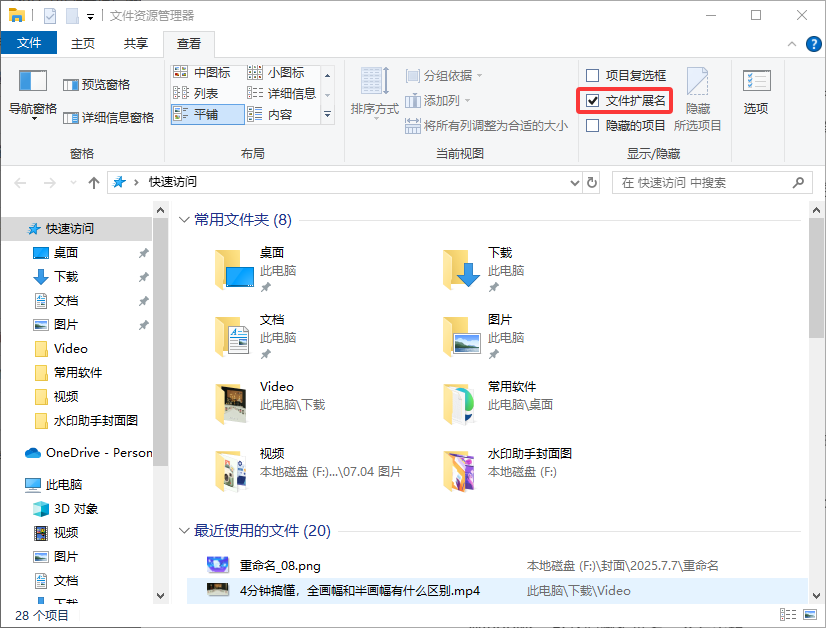Switch to the 主页 ribbon tab
The image size is (826, 628).
pos(82,44)
